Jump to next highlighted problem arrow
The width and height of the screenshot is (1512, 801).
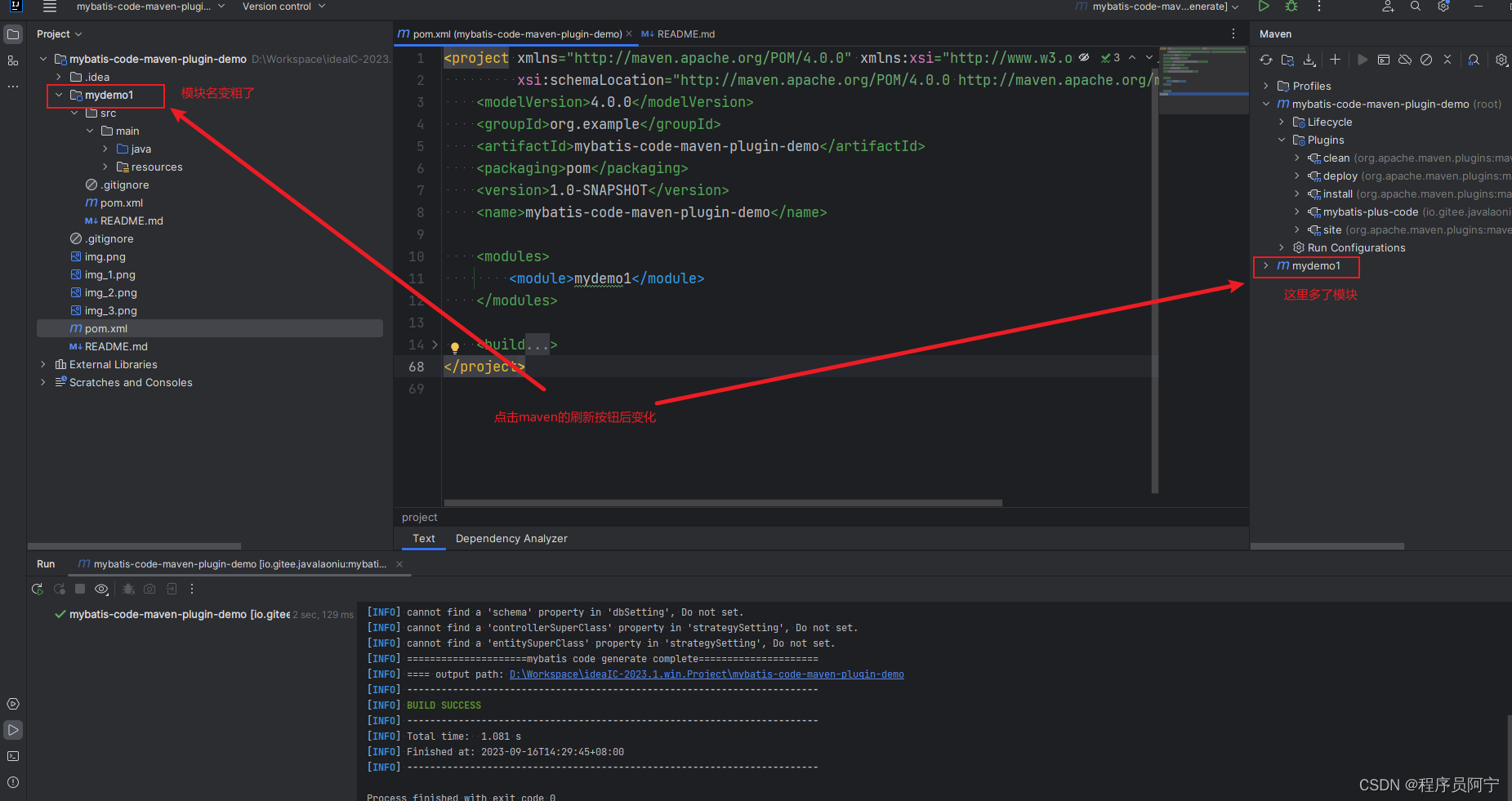coord(1148,58)
